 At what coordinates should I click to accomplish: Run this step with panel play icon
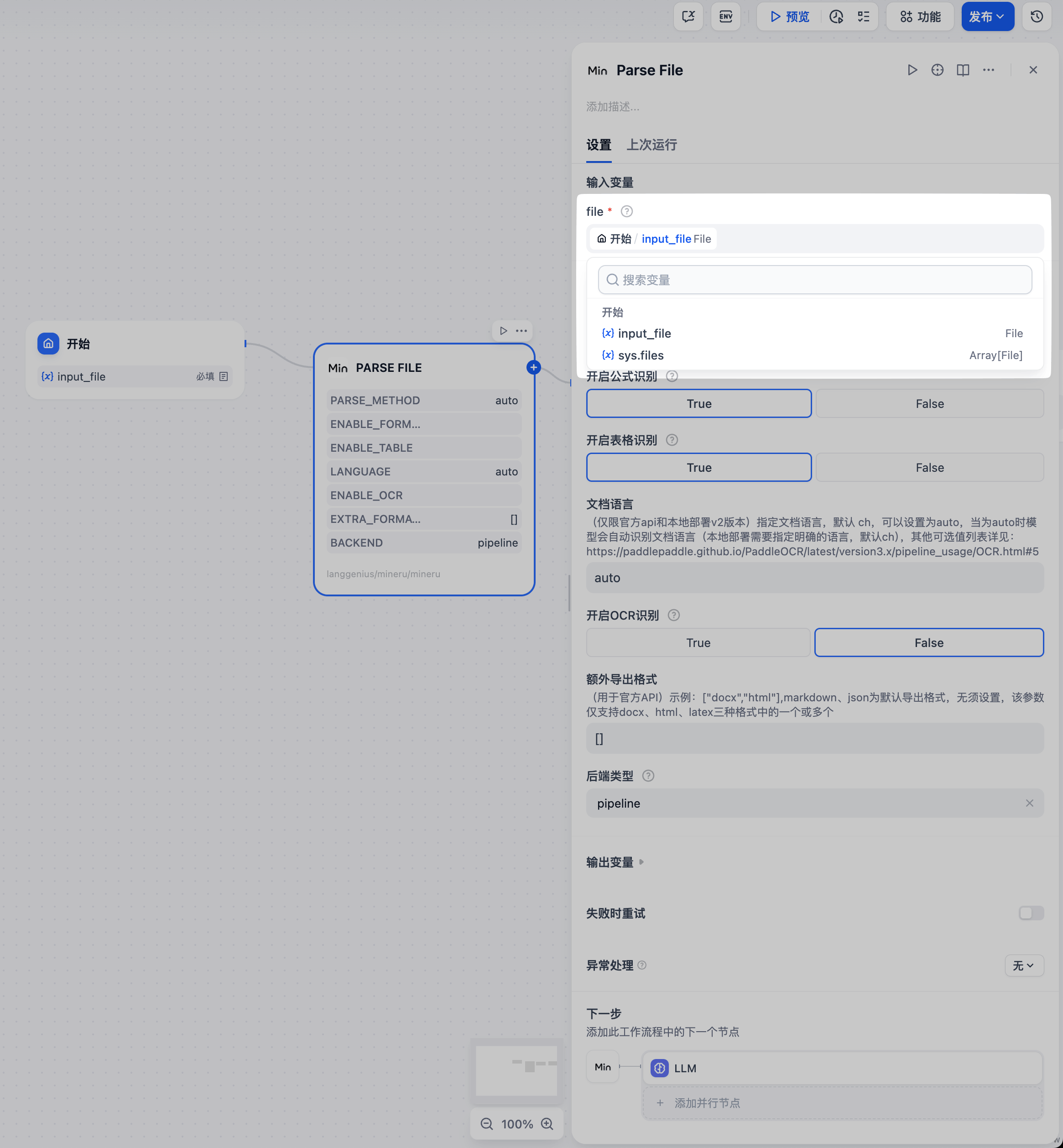[912, 70]
